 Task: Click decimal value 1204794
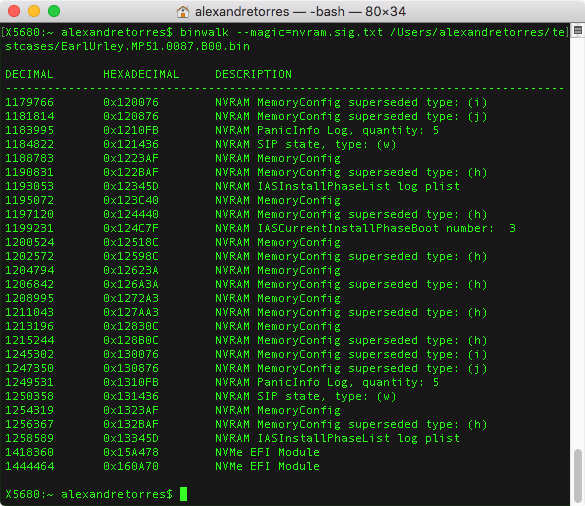29,270
